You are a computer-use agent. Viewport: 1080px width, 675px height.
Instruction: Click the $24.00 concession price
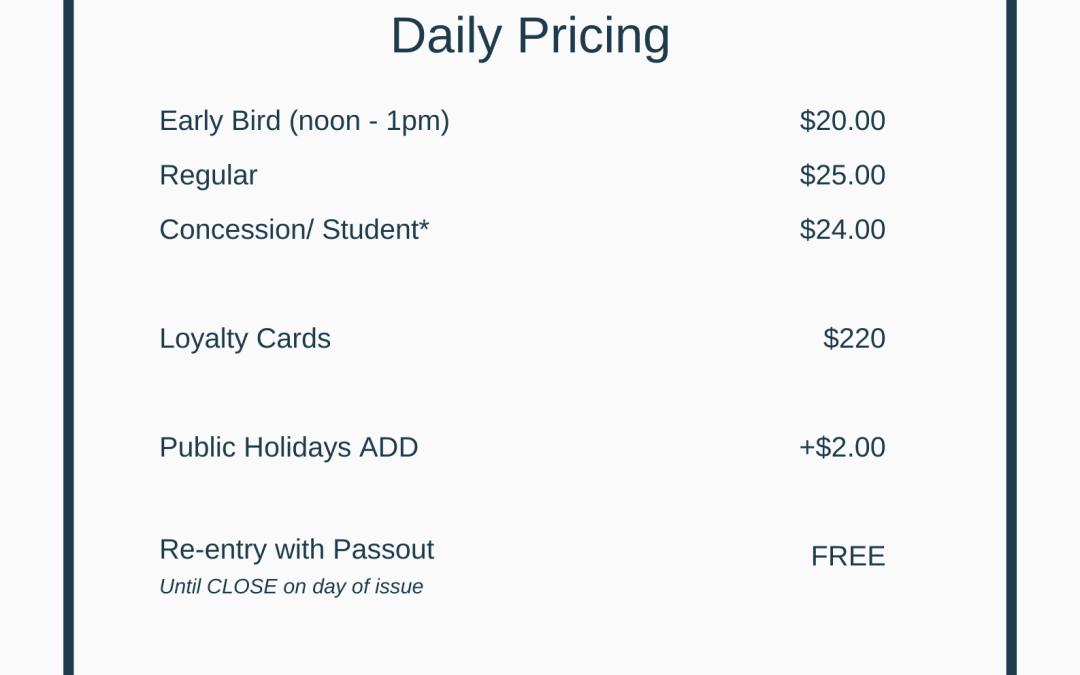(x=842, y=230)
